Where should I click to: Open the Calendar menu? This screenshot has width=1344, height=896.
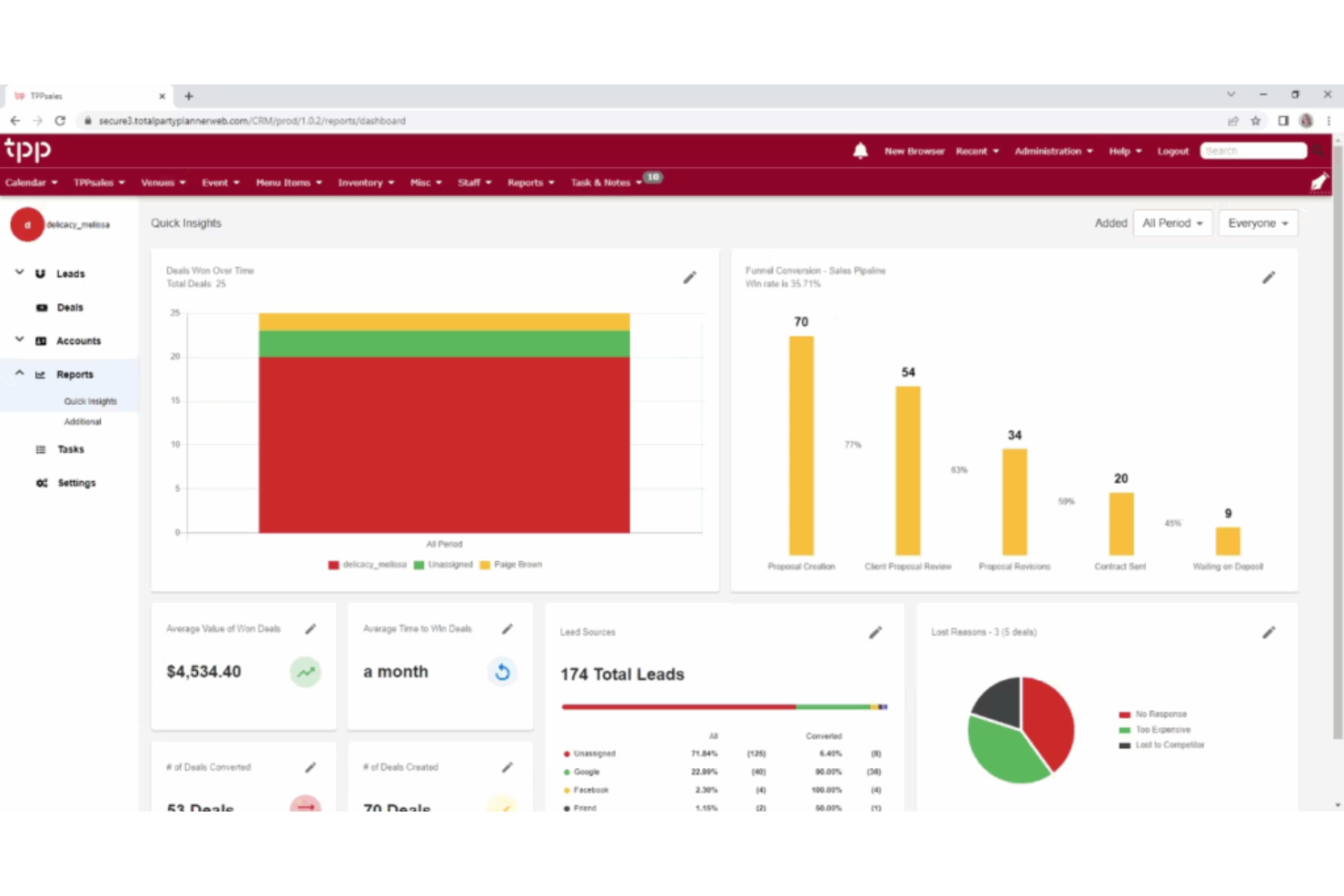coord(31,182)
